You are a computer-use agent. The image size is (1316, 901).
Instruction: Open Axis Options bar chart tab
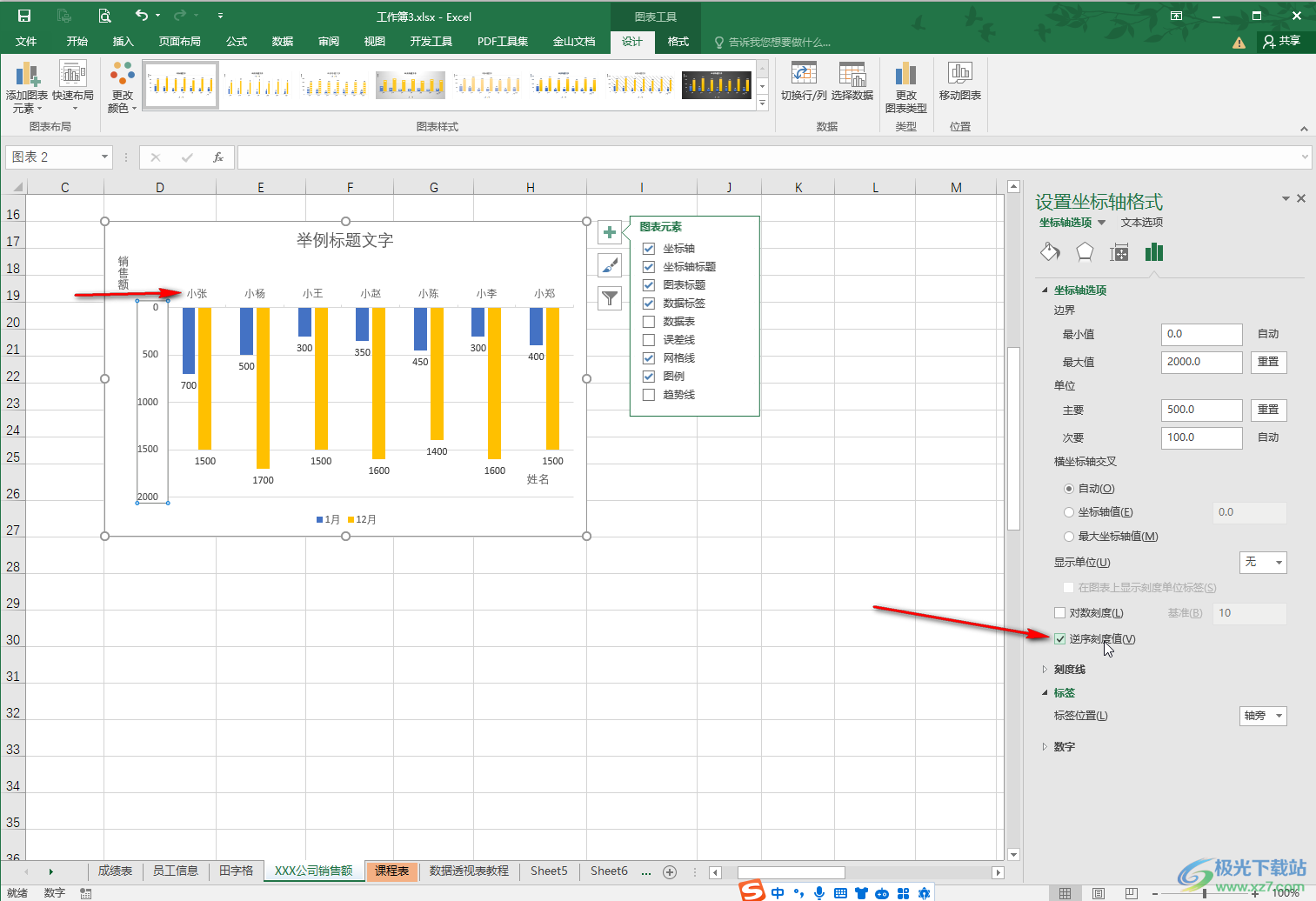(x=1154, y=252)
